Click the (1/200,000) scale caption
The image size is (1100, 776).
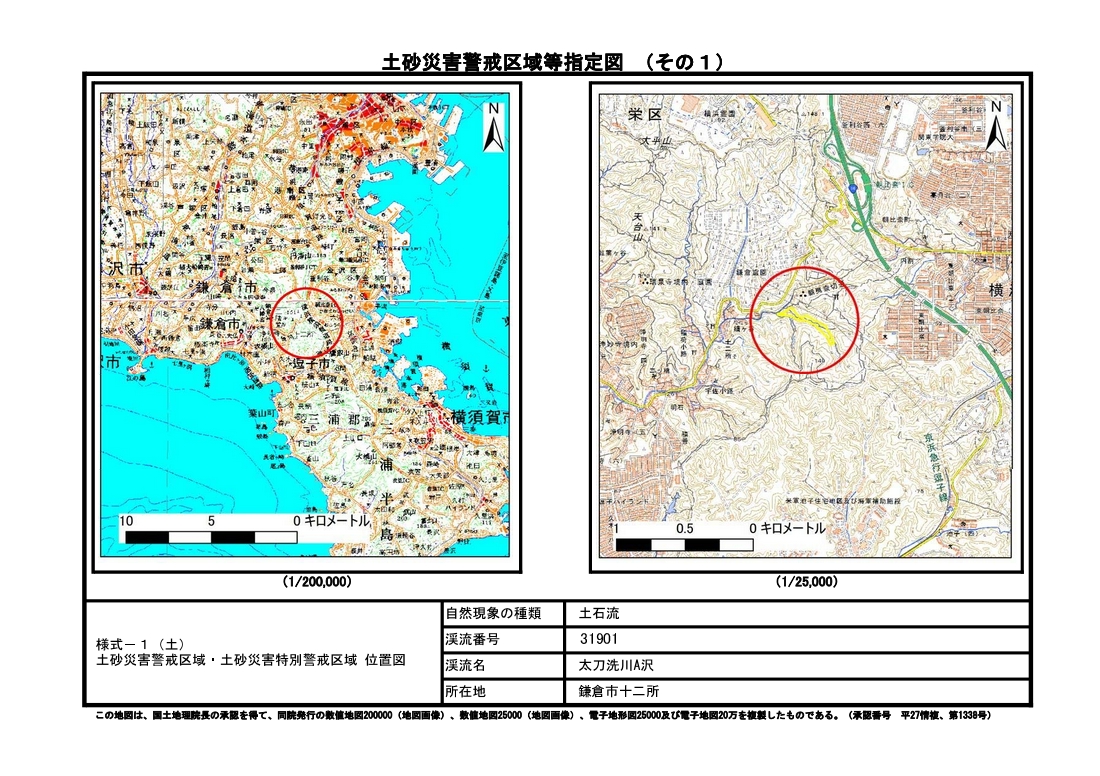(317, 581)
